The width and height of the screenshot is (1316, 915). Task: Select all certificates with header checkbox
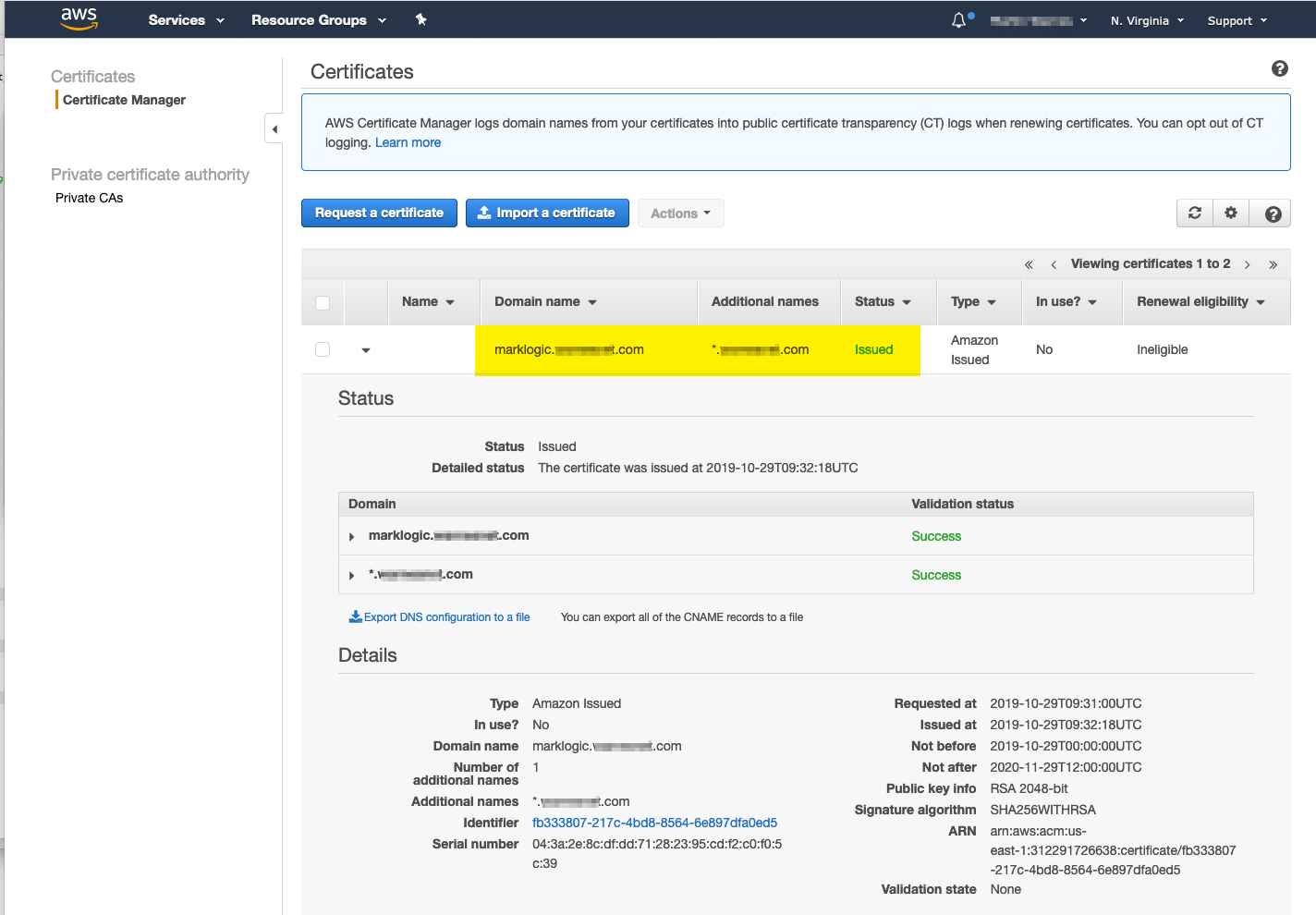point(323,302)
